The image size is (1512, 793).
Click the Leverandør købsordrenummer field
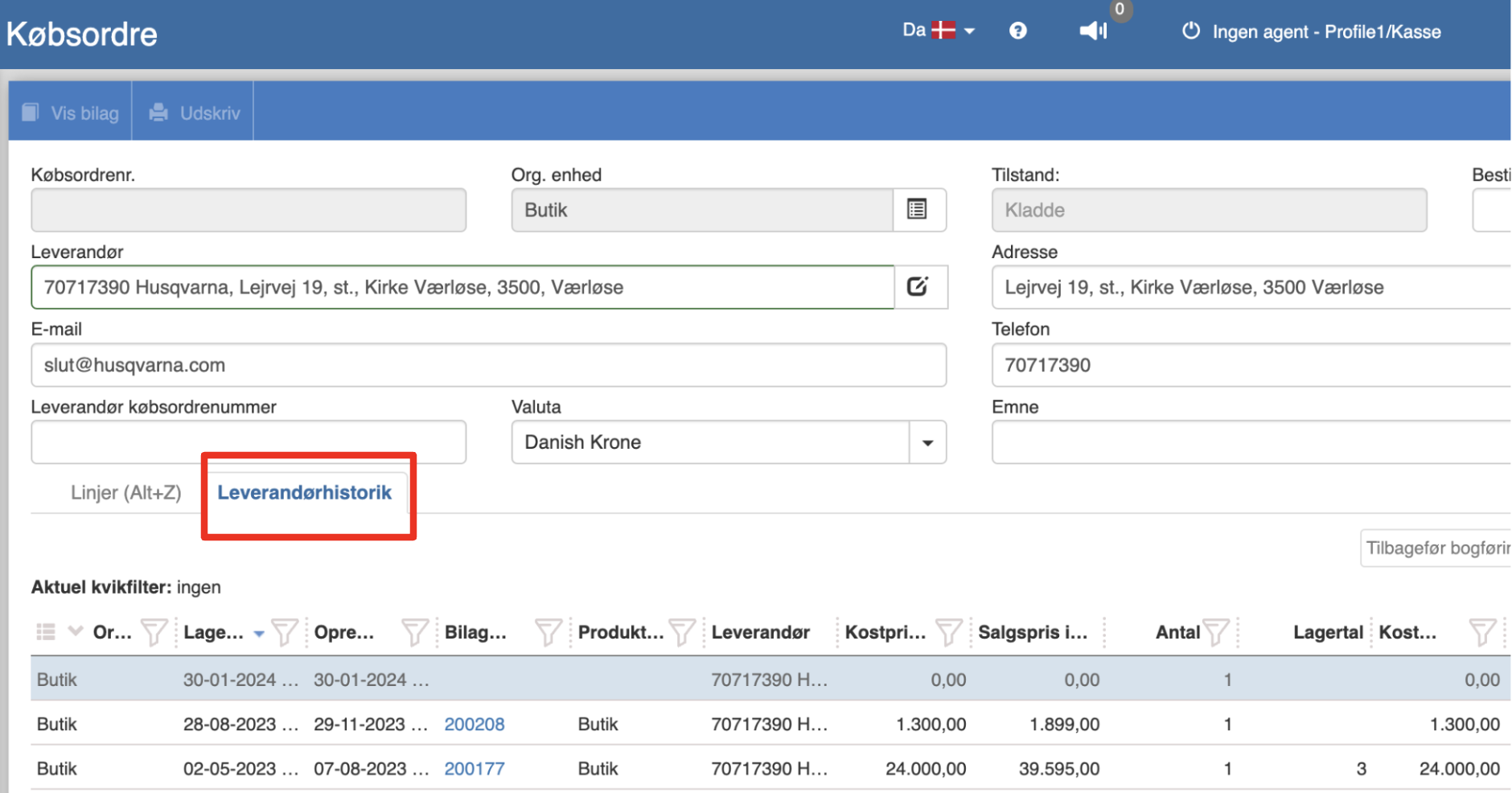[x=249, y=442]
